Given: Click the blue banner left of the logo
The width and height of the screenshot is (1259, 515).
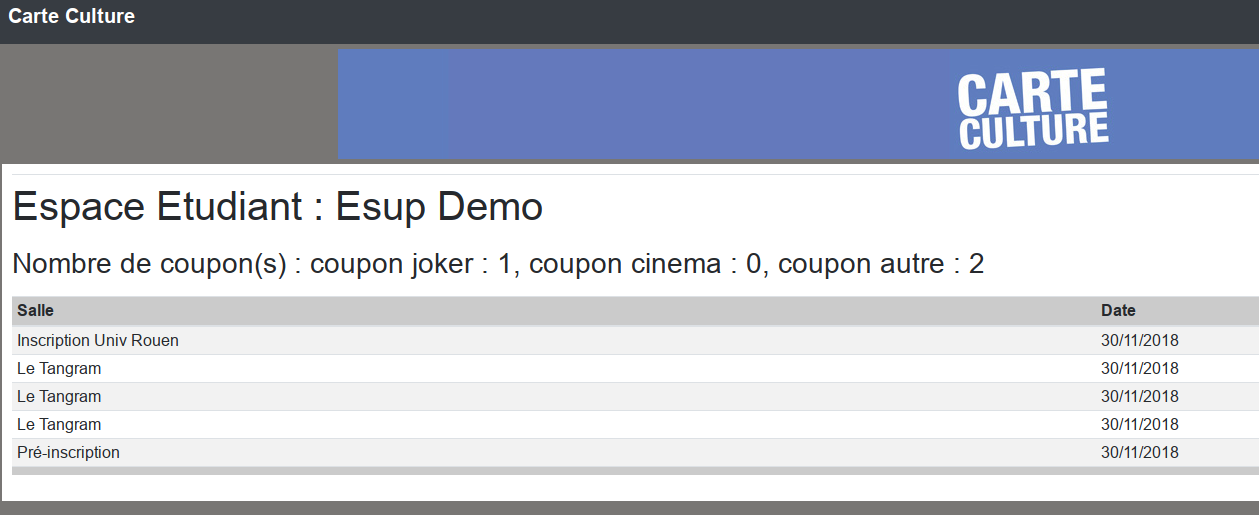Looking at the screenshot, I should [x=640, y=105].
